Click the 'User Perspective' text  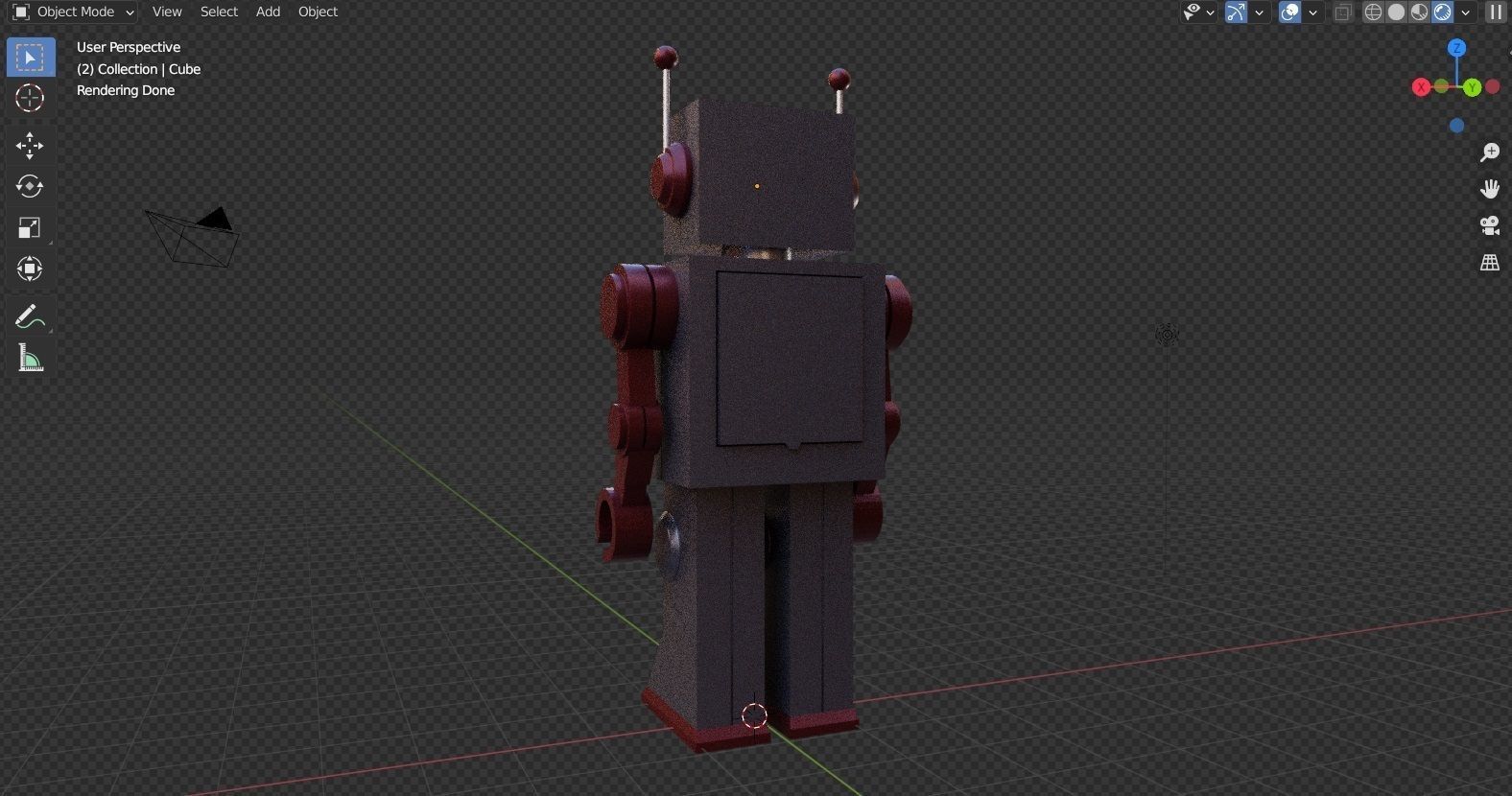129,47
